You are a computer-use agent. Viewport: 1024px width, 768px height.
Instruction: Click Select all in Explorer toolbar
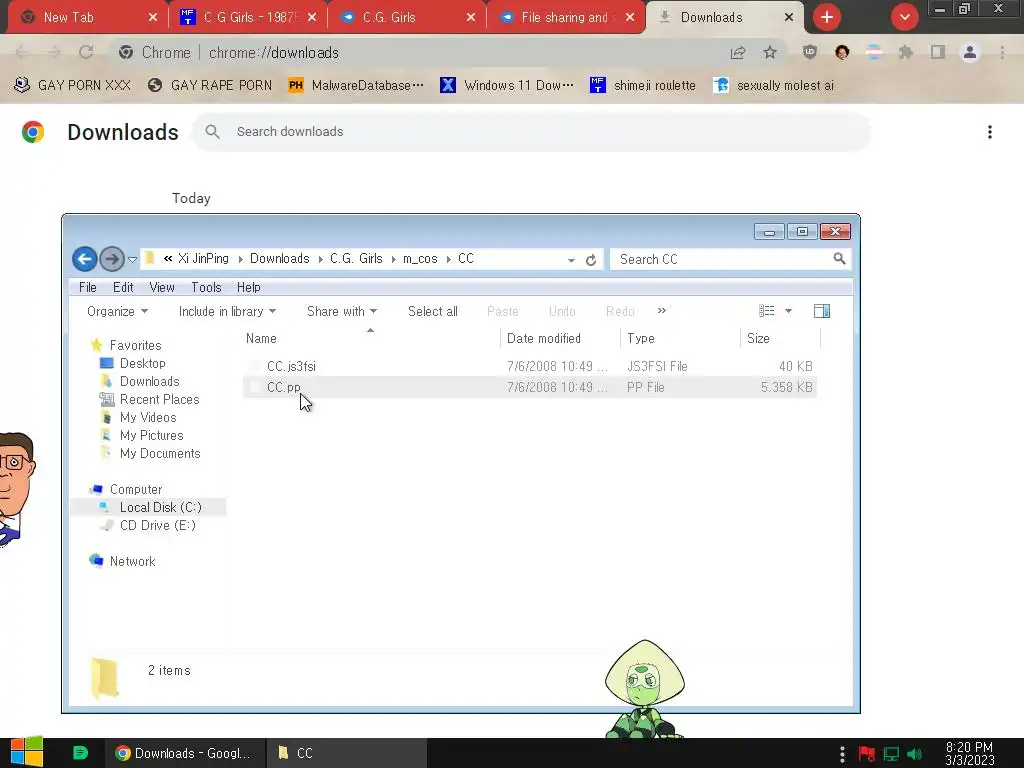(433, 312)
